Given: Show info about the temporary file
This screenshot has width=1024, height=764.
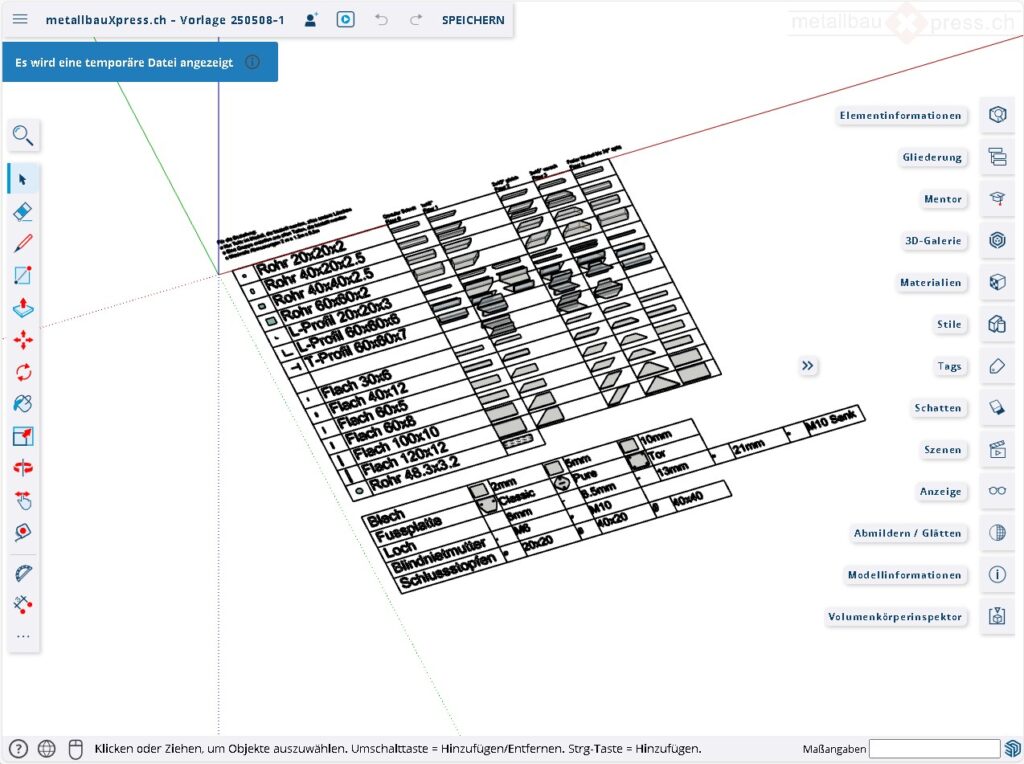Looking at the screenshot, I should click(252, 62).
